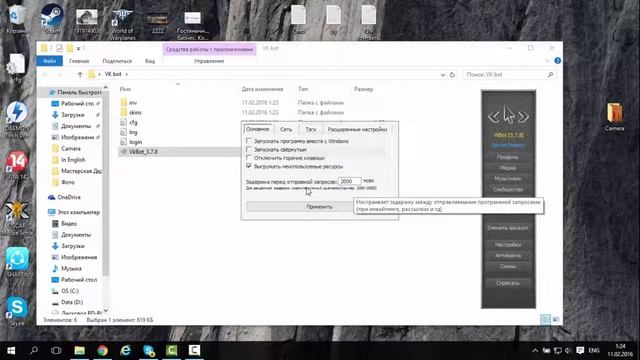Click the Explorer up-one-level arrow
The height and width of the screenshot is (360, 640).
[80, 74]
